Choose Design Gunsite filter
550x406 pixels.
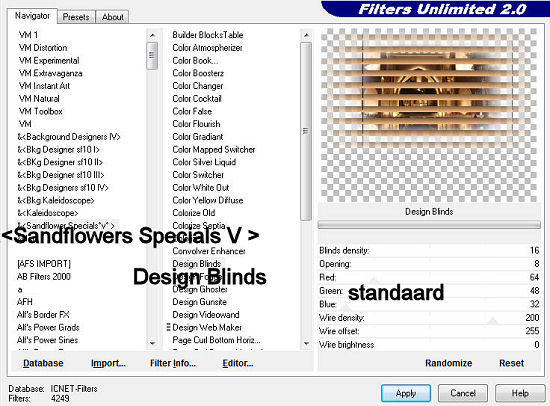(199, 302)
